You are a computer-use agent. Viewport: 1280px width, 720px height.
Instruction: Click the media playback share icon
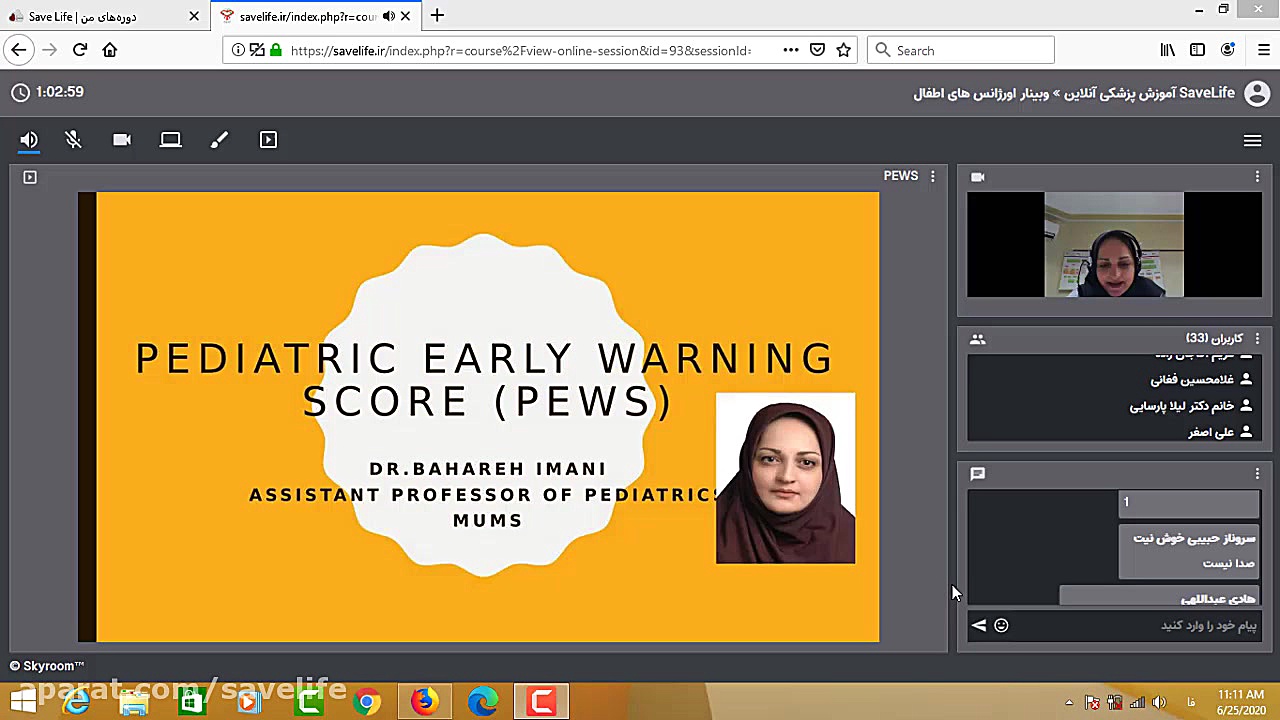(268, 140)
